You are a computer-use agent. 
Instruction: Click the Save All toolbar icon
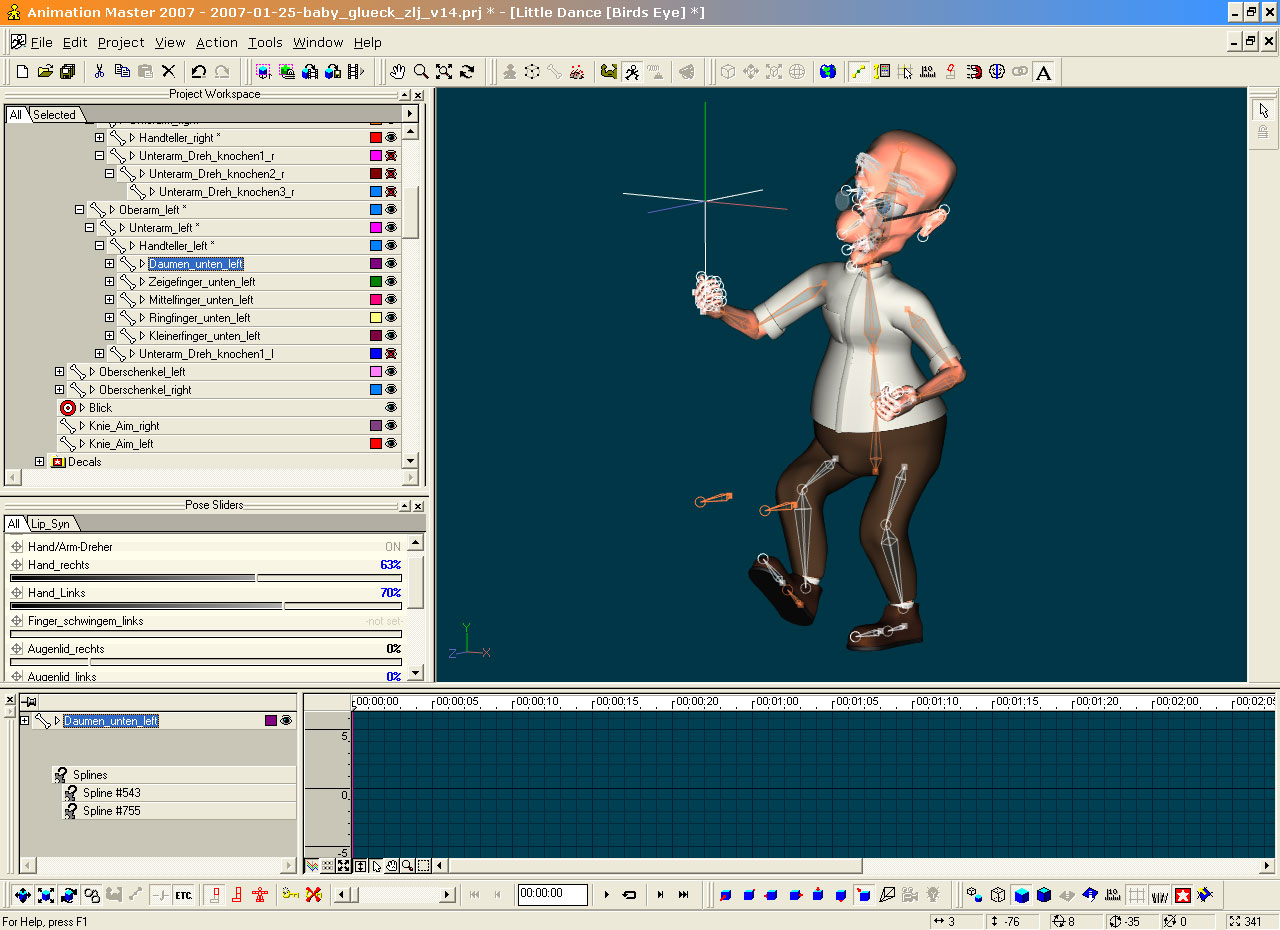68,72
